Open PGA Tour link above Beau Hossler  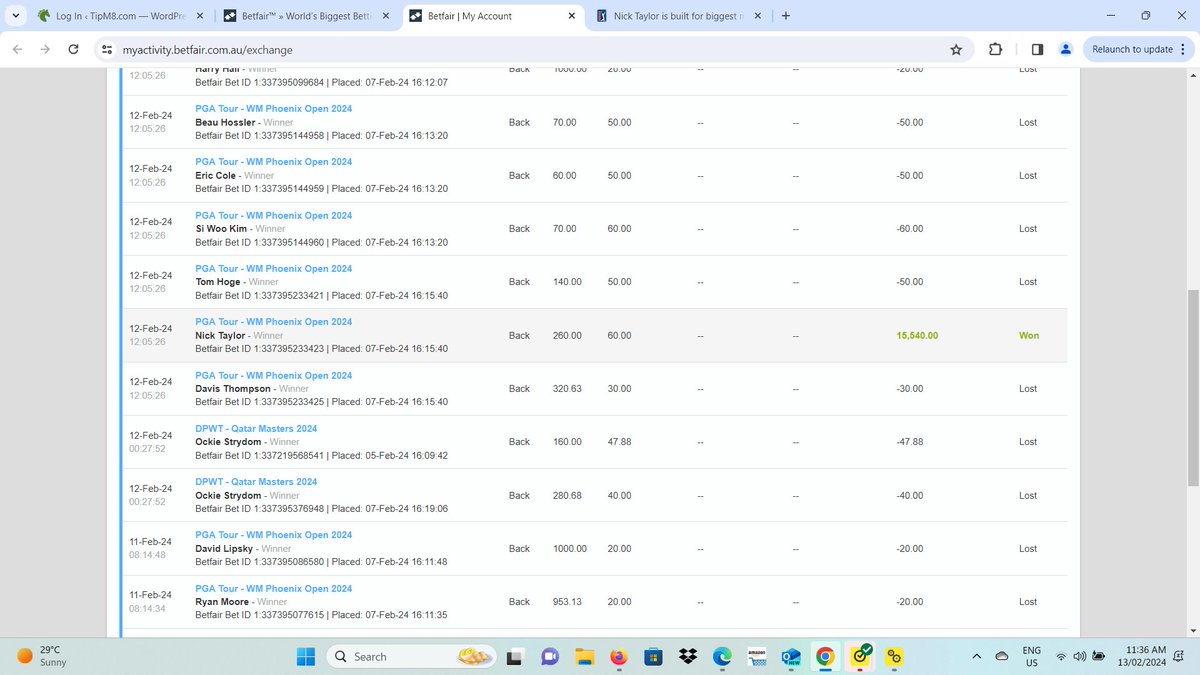273,108
